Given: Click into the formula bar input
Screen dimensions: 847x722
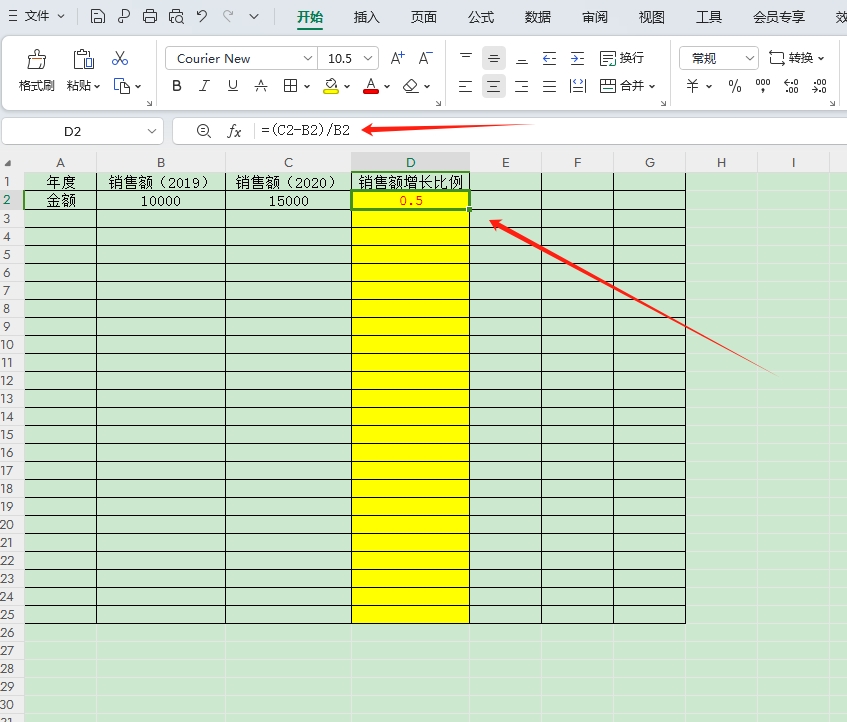Looking at the screenshot, I should (x=551, y=131).
